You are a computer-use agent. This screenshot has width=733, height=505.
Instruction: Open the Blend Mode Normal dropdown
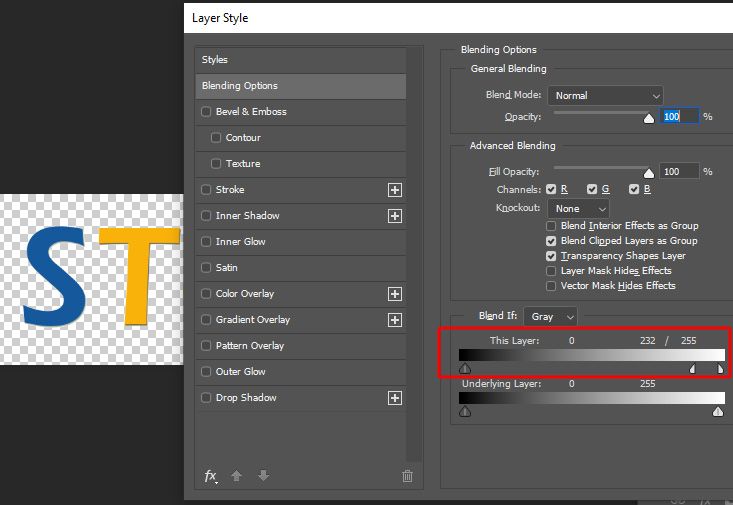pos(605,96)
